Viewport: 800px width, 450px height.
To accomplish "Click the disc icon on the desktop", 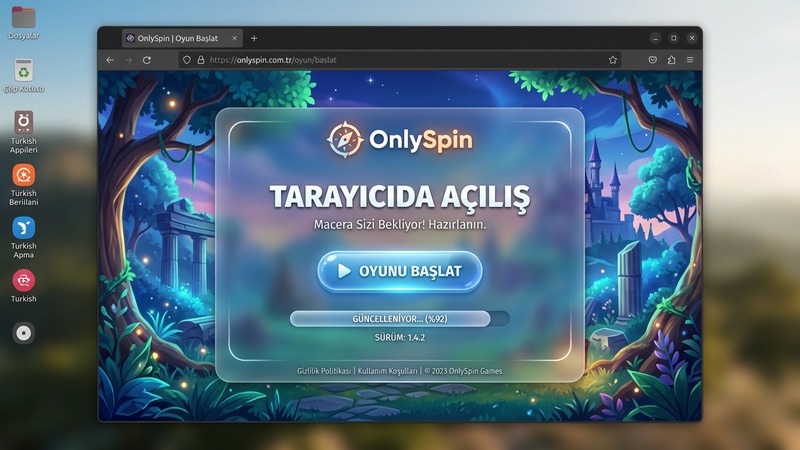I will coord(23,333).
